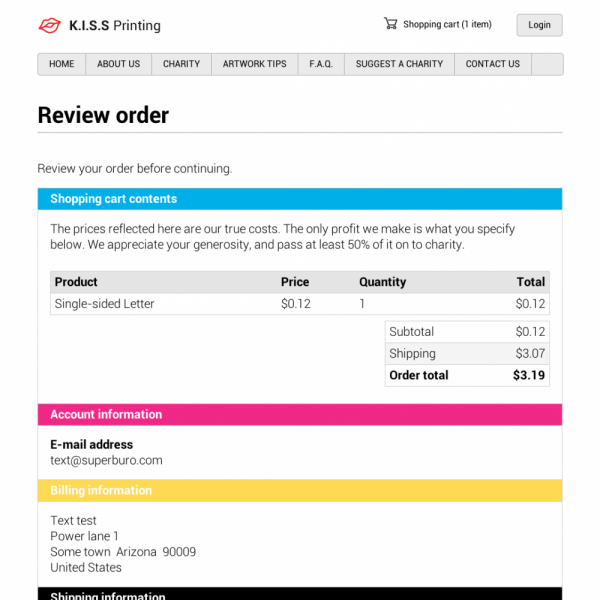Select the CHARITY menu item
Screen dimensions: 600x600
click(181, 64)
